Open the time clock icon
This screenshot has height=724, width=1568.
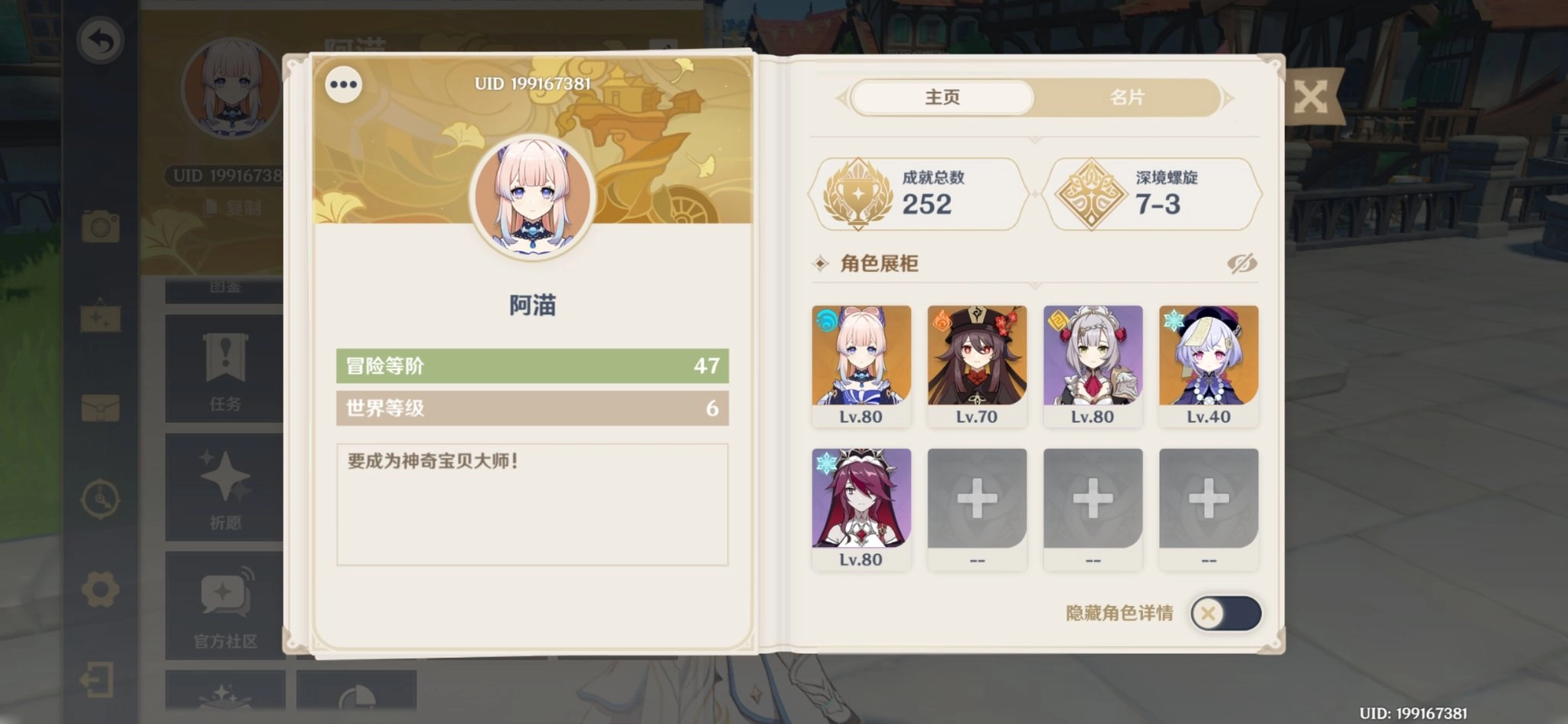pos(100,500)
